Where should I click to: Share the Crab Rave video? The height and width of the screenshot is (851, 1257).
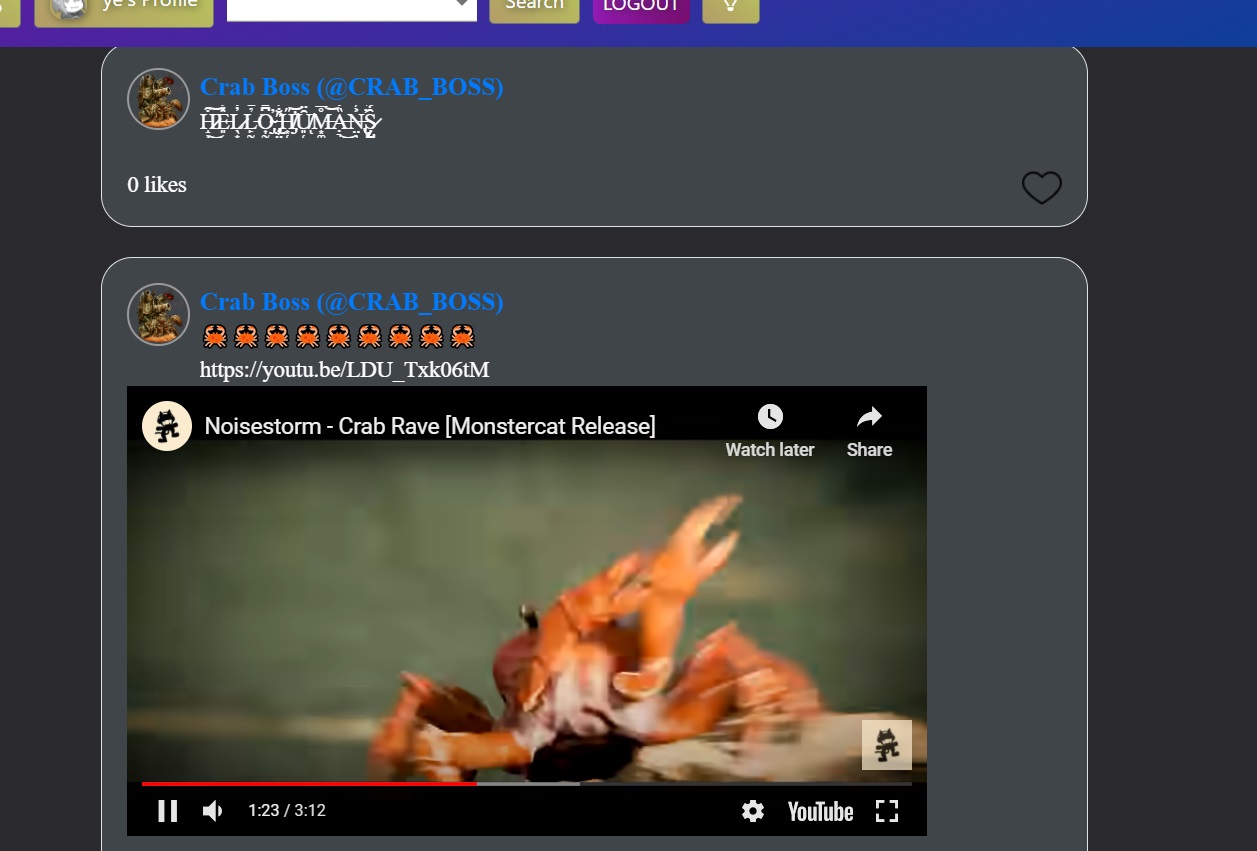pyautogui.click(x=869, y=431)
